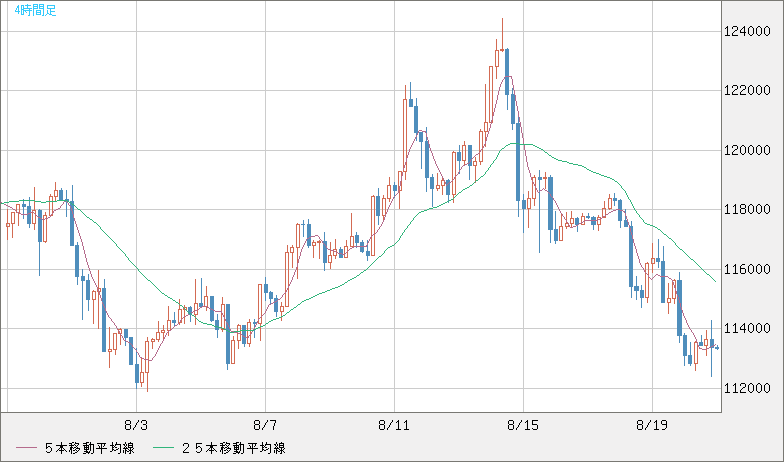Screen dimensions: 784x462
Task: Click the 8/15 date axis label
Action: point(523,426)
